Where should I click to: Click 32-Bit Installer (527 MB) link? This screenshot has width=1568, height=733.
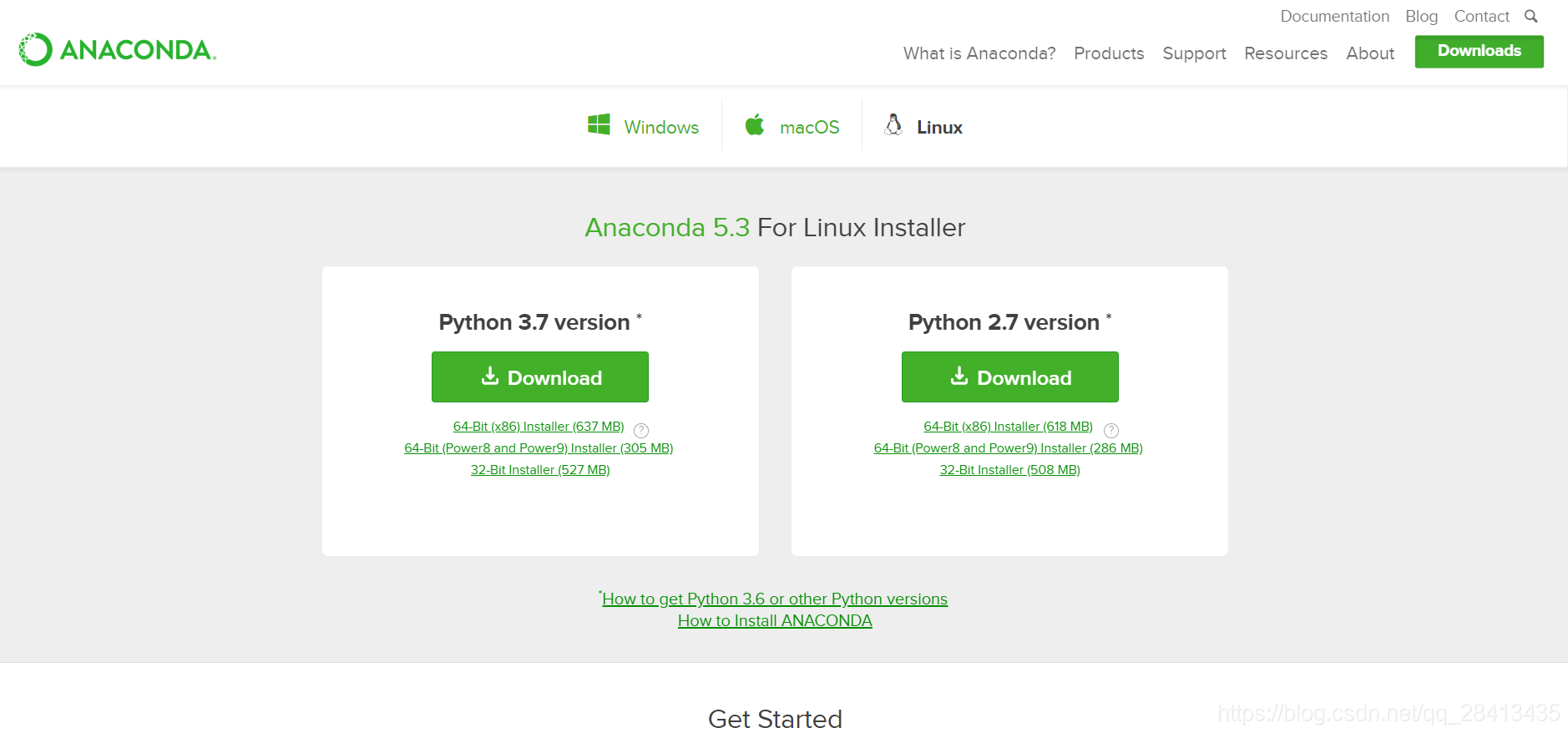point(540,470)
